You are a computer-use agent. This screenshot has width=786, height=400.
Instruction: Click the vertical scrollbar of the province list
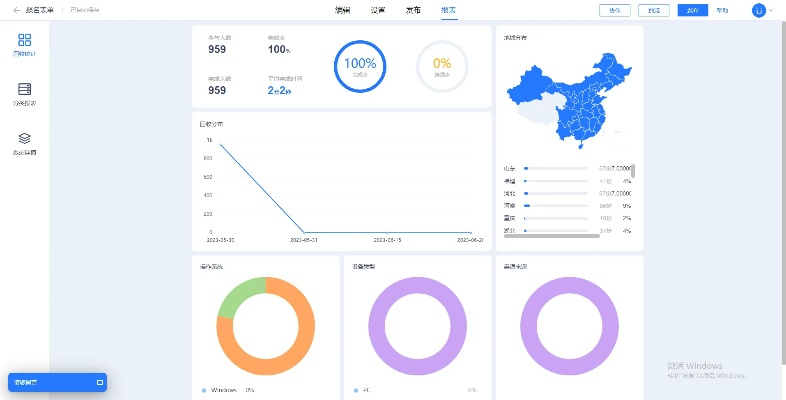point(633,171)
